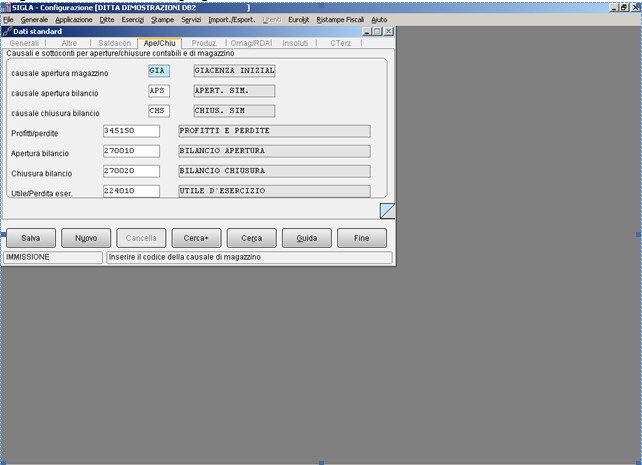Click the Fine button
Viewport: 642px width, 465px height.
pos(362,238)
